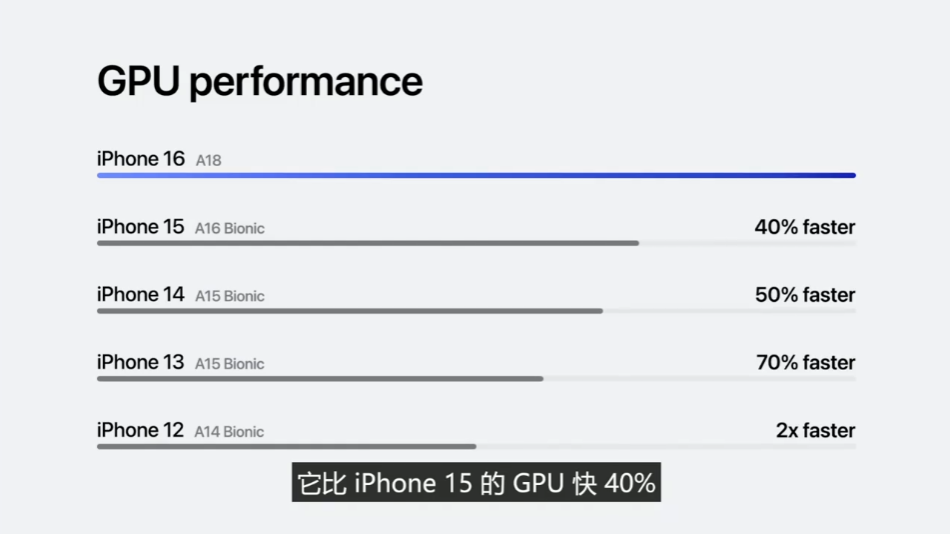Click the Chinese subtitle caption
950x534 pixels.
476,484
